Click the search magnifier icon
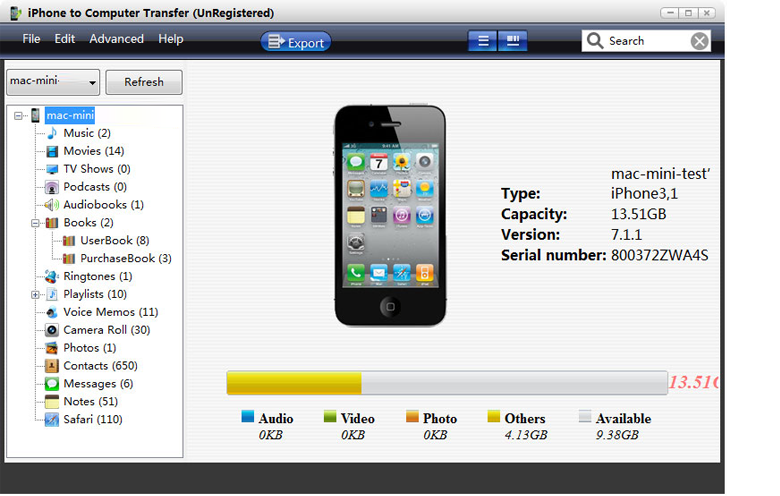Viewport: 780px width, 496px height. (594, 40)
